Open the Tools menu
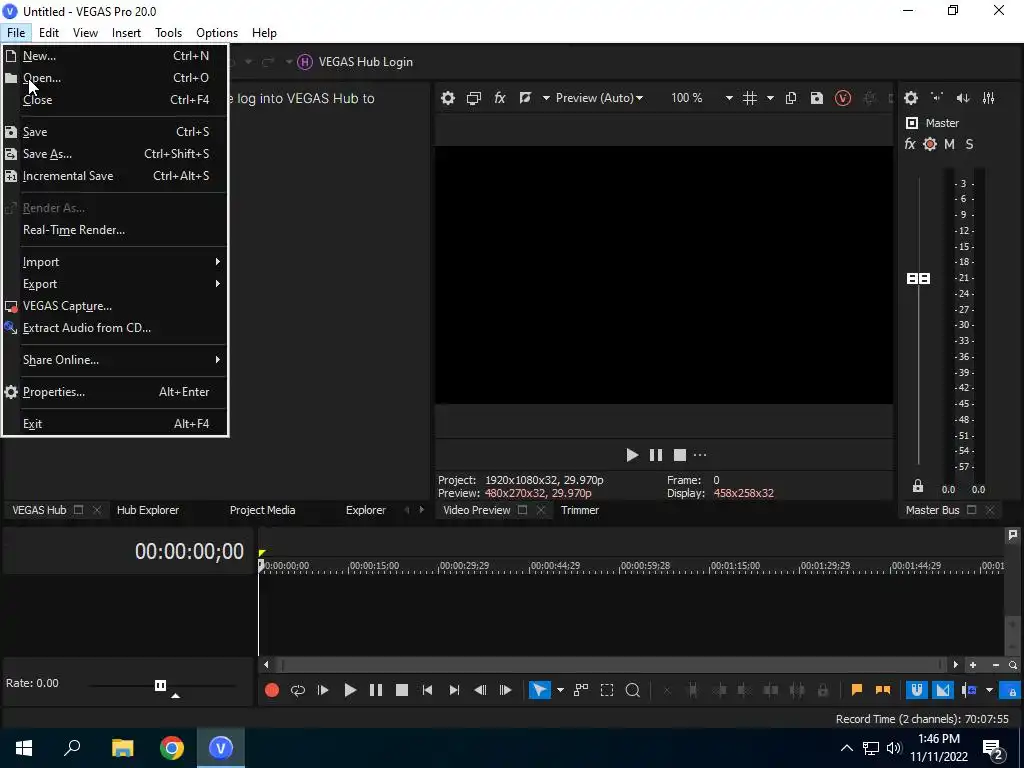 coord(168,33)
